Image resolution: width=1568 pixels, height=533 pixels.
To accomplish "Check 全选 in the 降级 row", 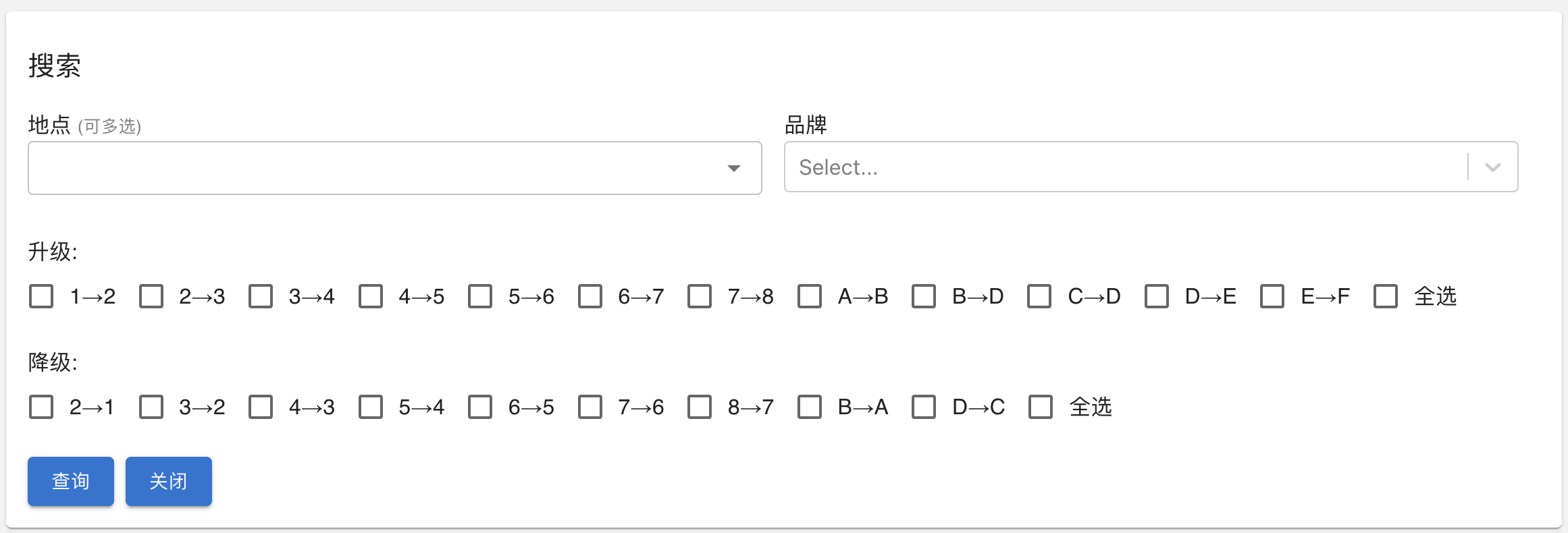I will [1041, 407].
